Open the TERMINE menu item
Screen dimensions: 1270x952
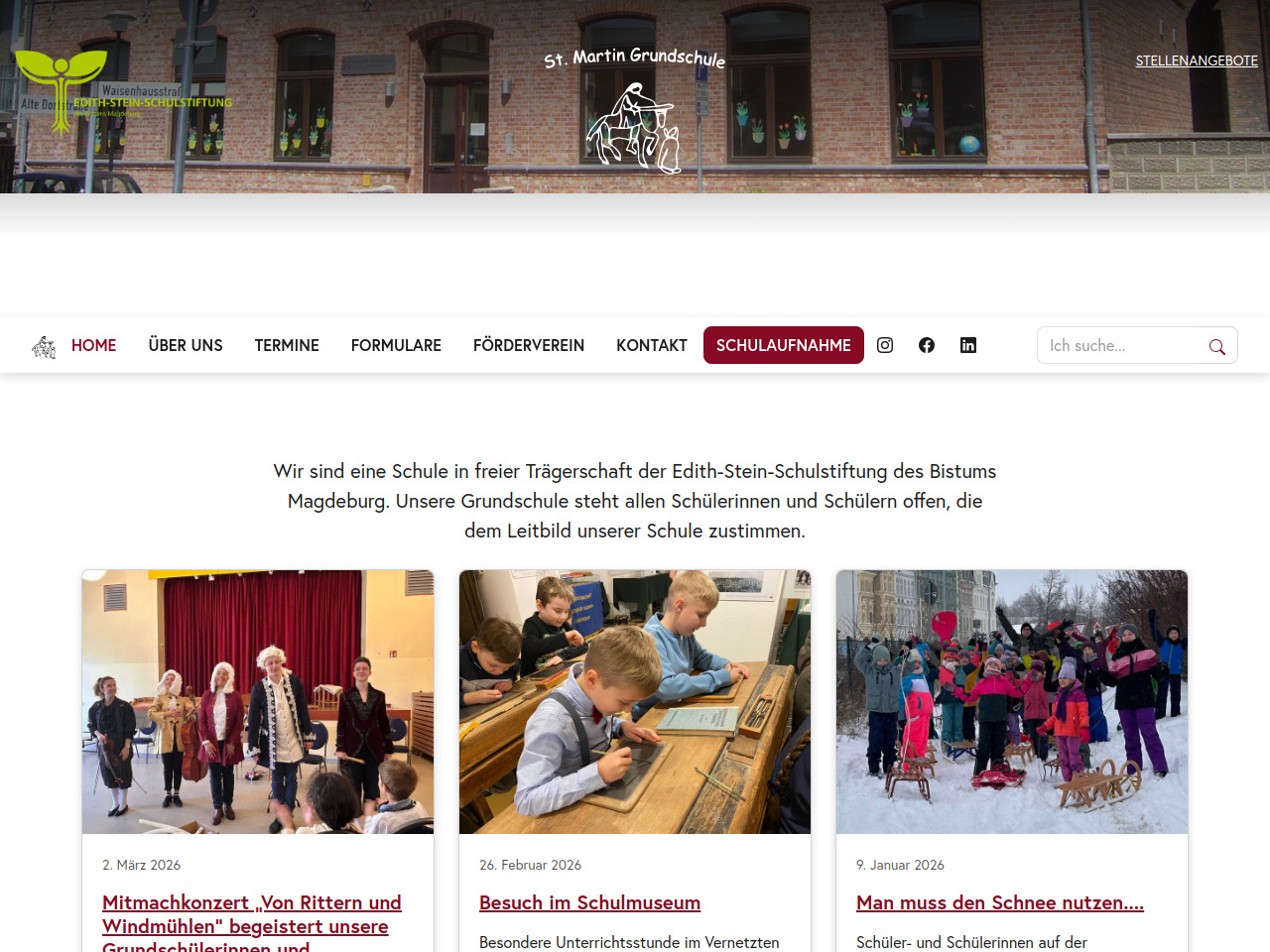287,345
